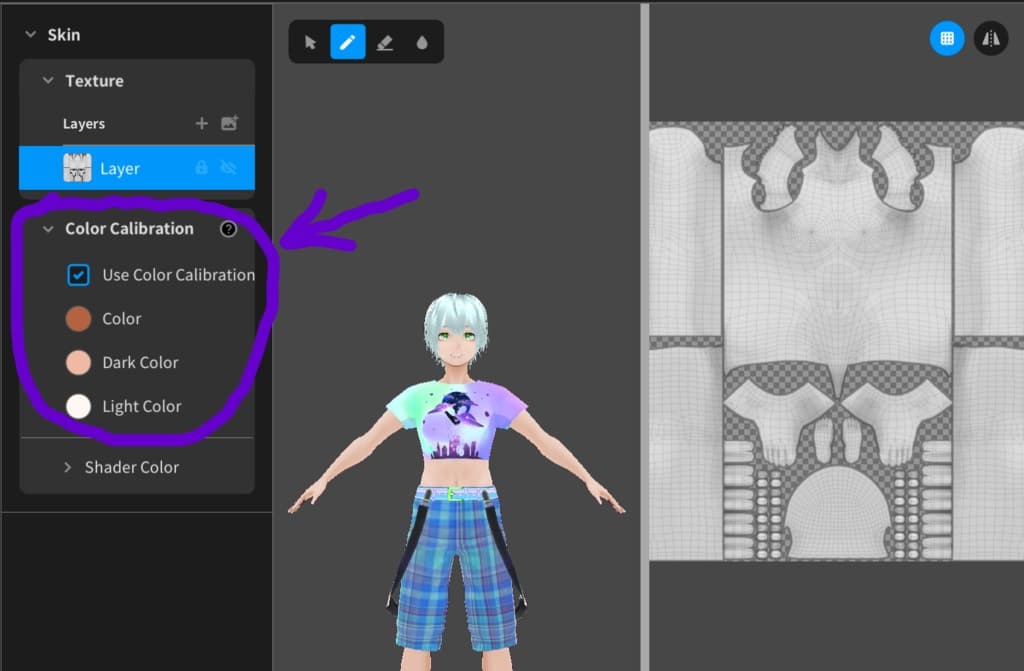
Task: Click the Light Color label
Action: (142, 406)
